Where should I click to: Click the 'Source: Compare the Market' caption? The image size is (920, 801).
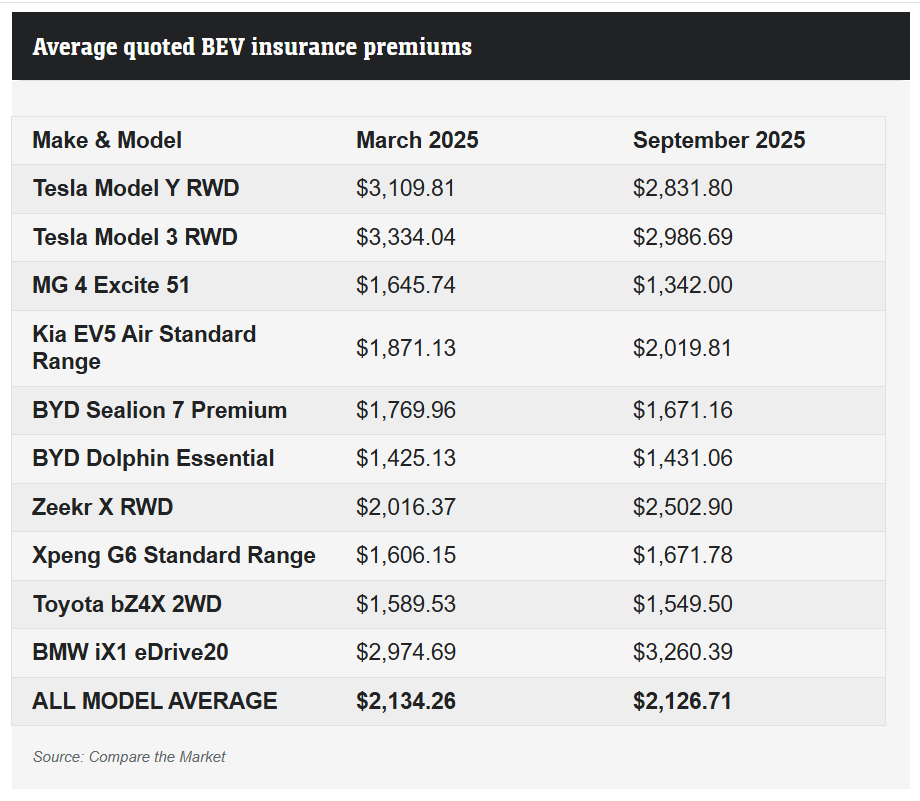129,757
